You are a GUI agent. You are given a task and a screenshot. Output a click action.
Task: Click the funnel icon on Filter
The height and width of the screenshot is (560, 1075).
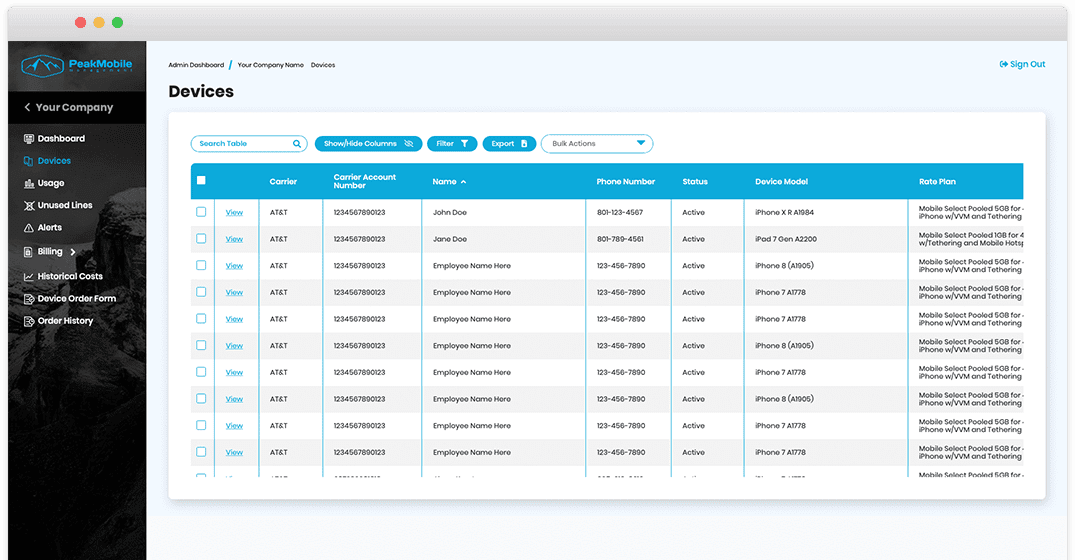tap(464, 144)
